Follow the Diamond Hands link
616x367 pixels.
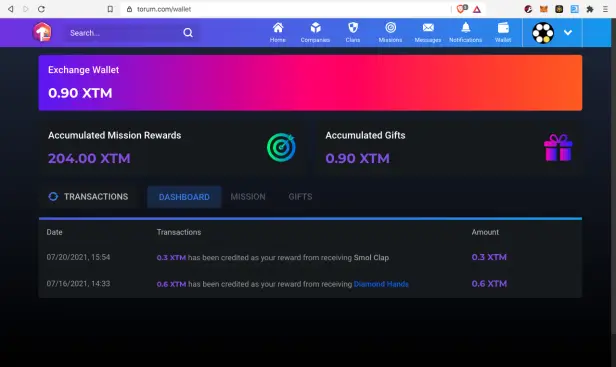(381, 284)
